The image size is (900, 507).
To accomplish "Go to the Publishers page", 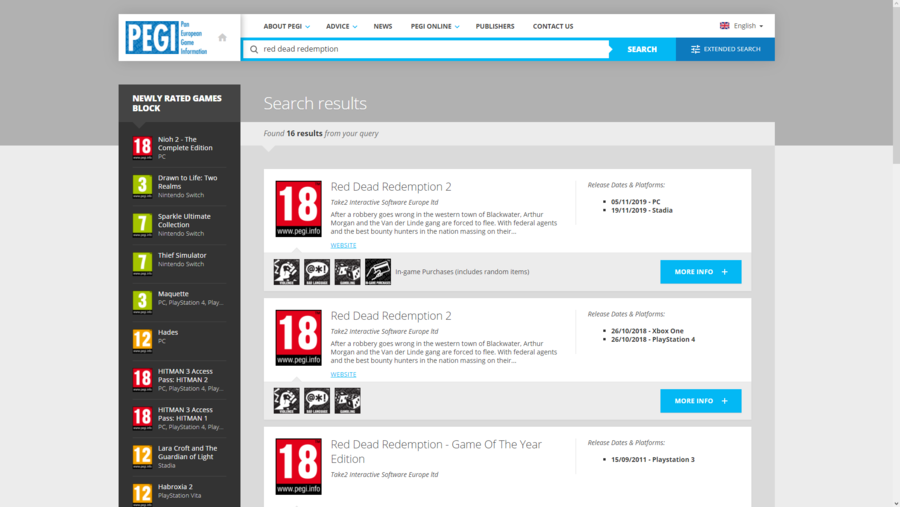I will pyautogui.click(x=495, y=26).
